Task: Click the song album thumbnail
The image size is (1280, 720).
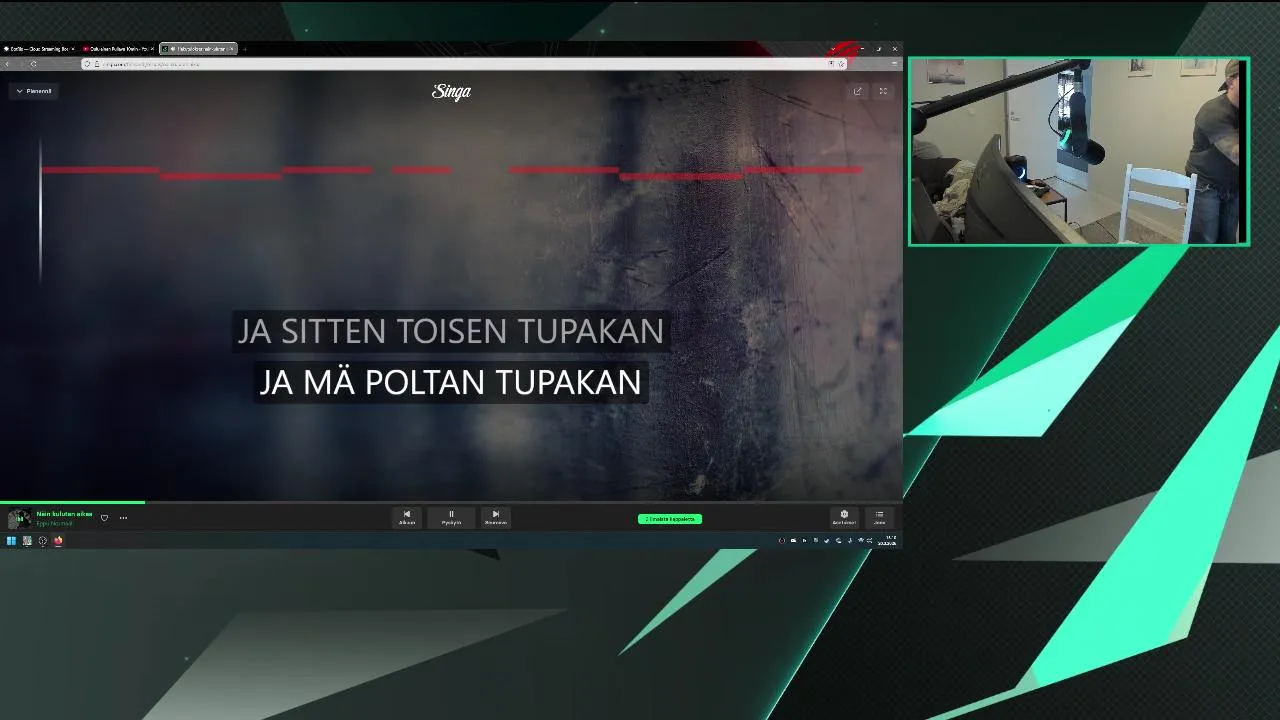Action: point(19,518)
